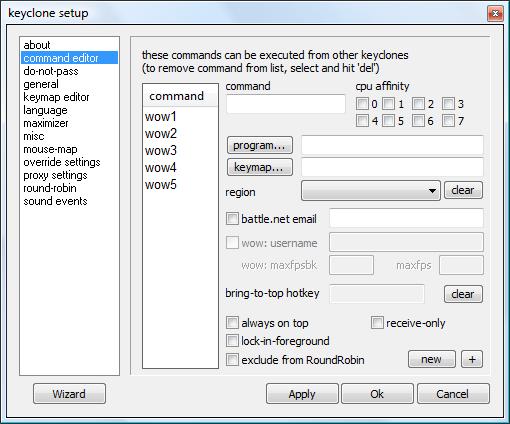Clear the region selection
This screenshot has width=510, height=424.
coord(463,190)
